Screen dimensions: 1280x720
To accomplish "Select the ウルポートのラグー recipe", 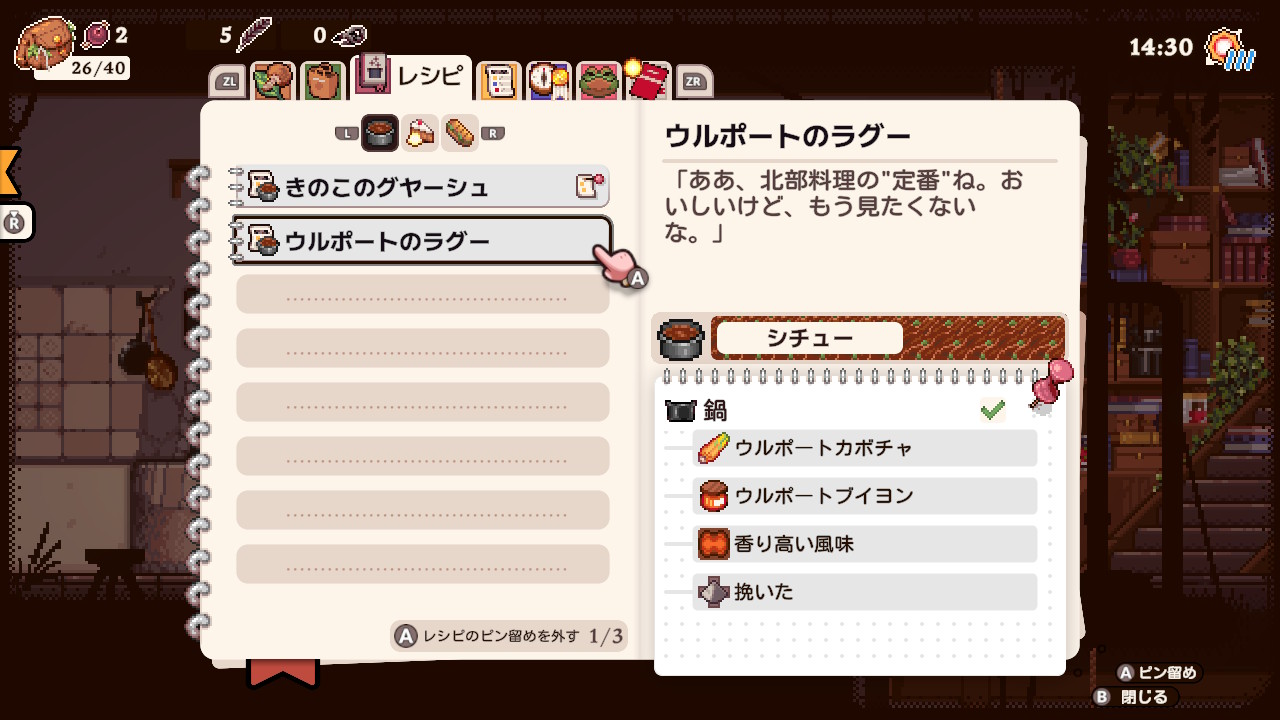I will (x=421, y=241).
